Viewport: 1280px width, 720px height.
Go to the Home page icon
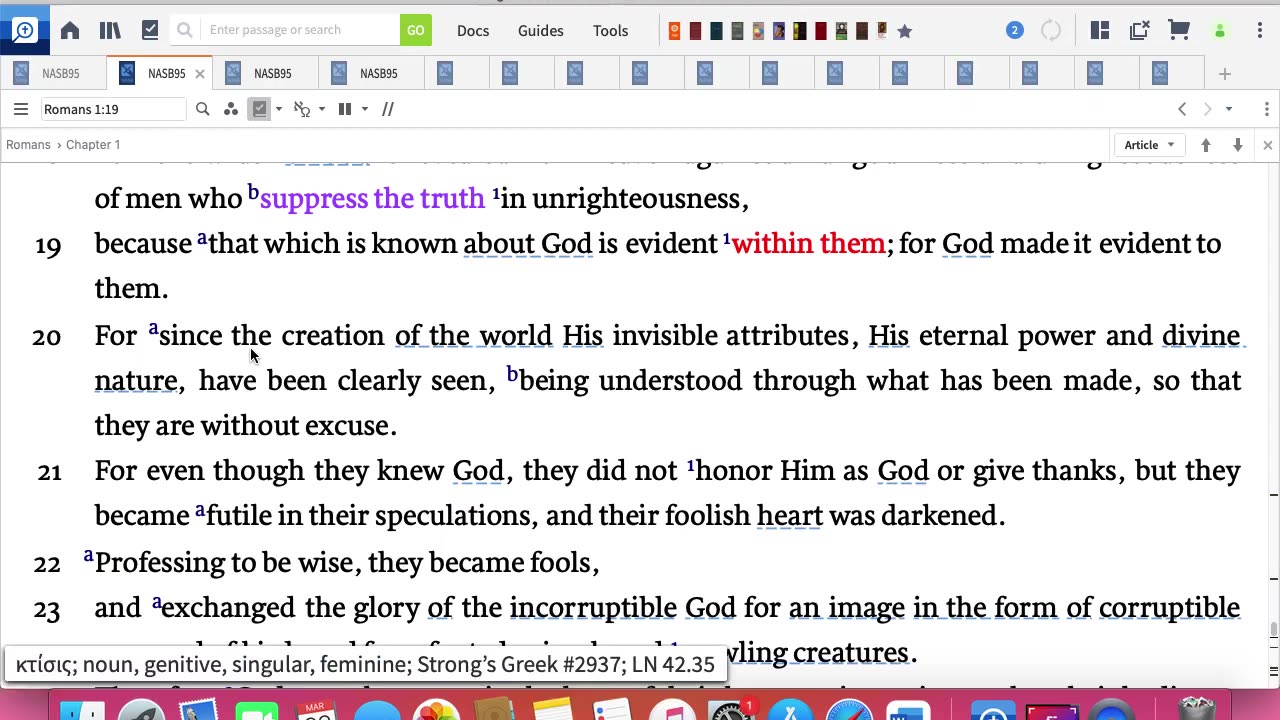pos(70,30)
